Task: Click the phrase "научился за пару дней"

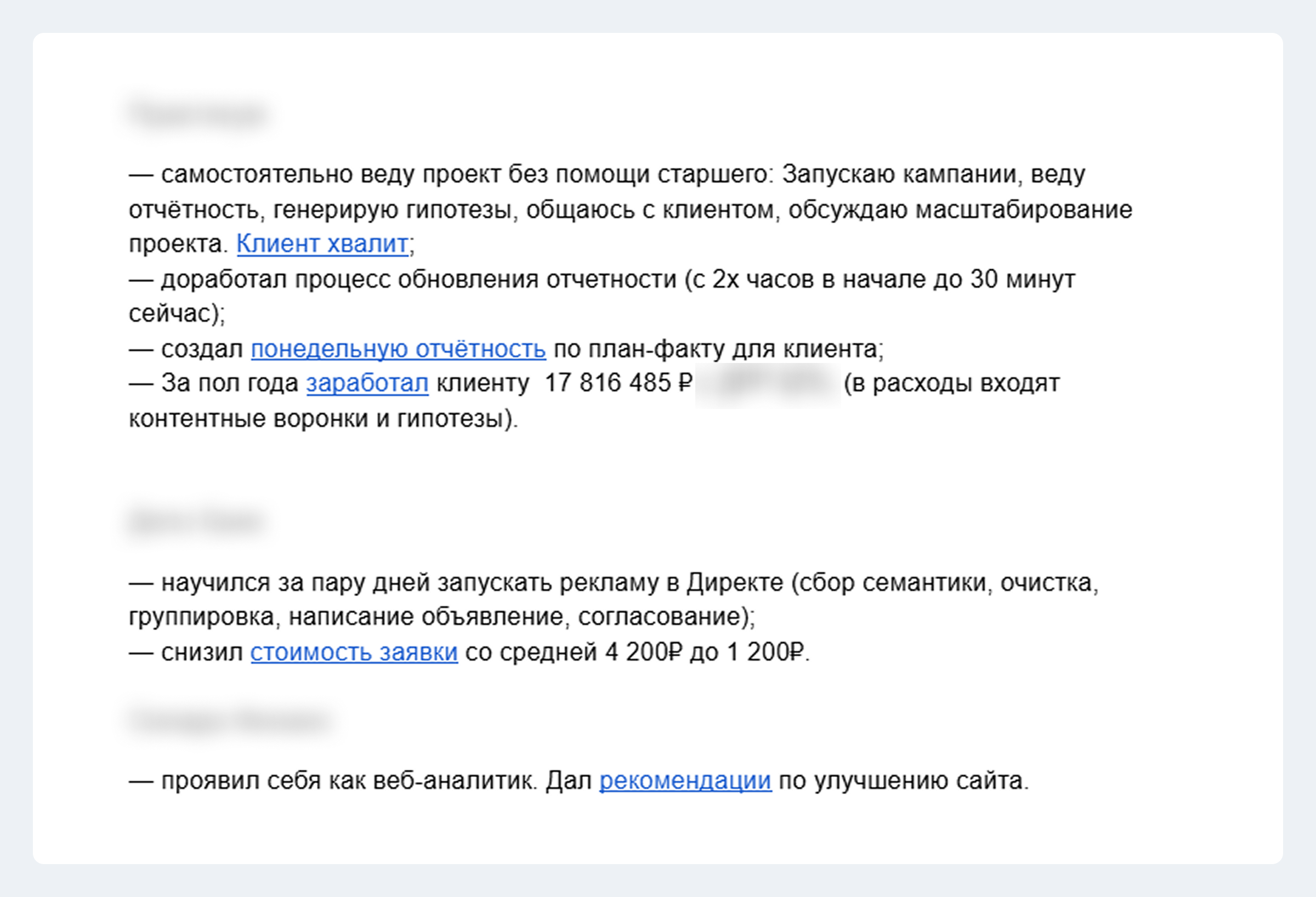Action: 296,583
